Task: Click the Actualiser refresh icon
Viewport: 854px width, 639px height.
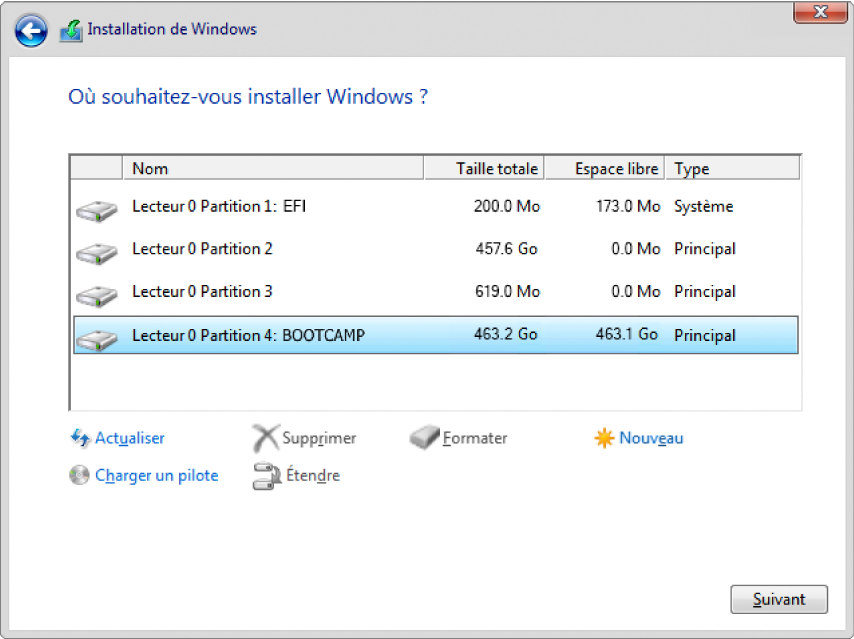Action: [81, 438]
